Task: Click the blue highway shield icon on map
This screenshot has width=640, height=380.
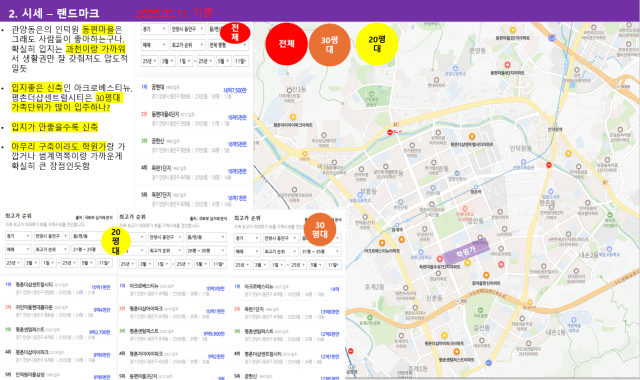Action: tap(552, 38)
